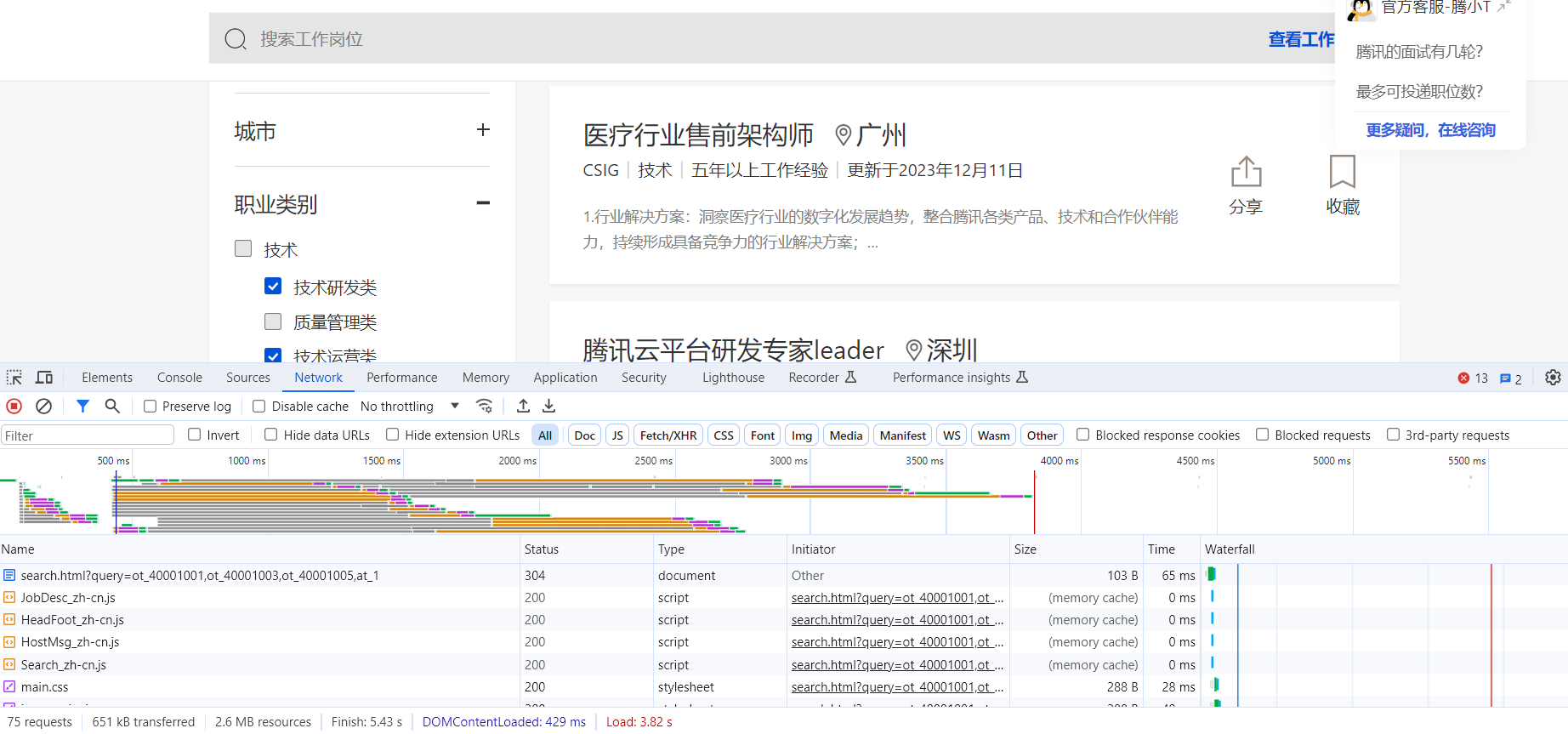
Task: Click the 查看工作 link
Action: (x=1302, y=39)
